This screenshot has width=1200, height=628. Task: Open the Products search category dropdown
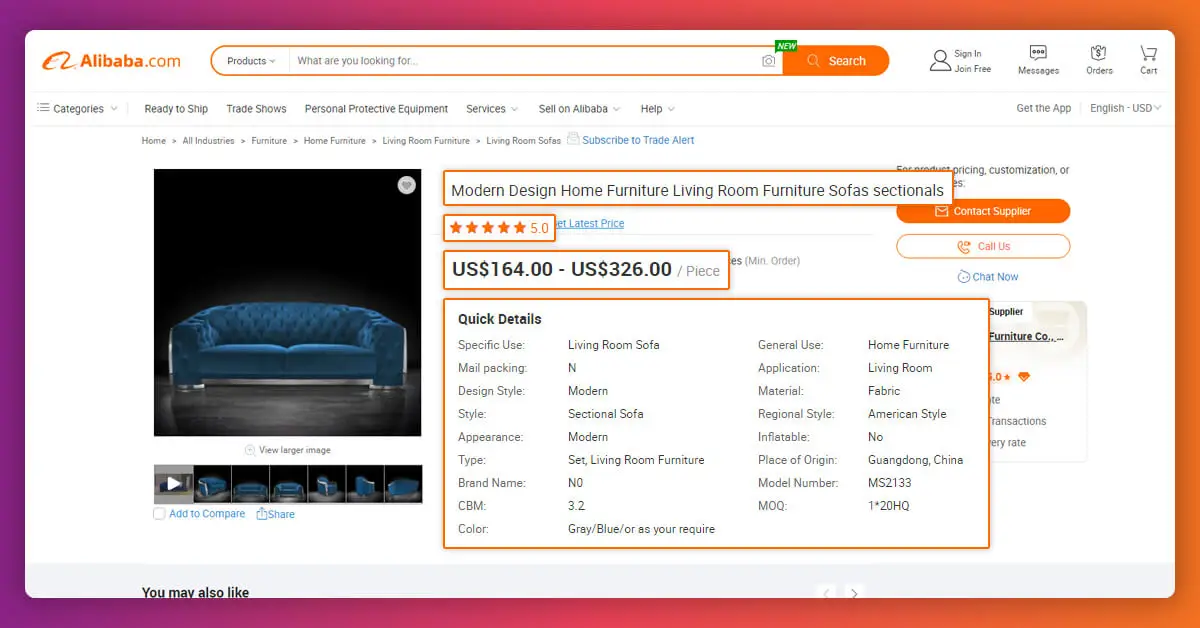tap(250, 61)
